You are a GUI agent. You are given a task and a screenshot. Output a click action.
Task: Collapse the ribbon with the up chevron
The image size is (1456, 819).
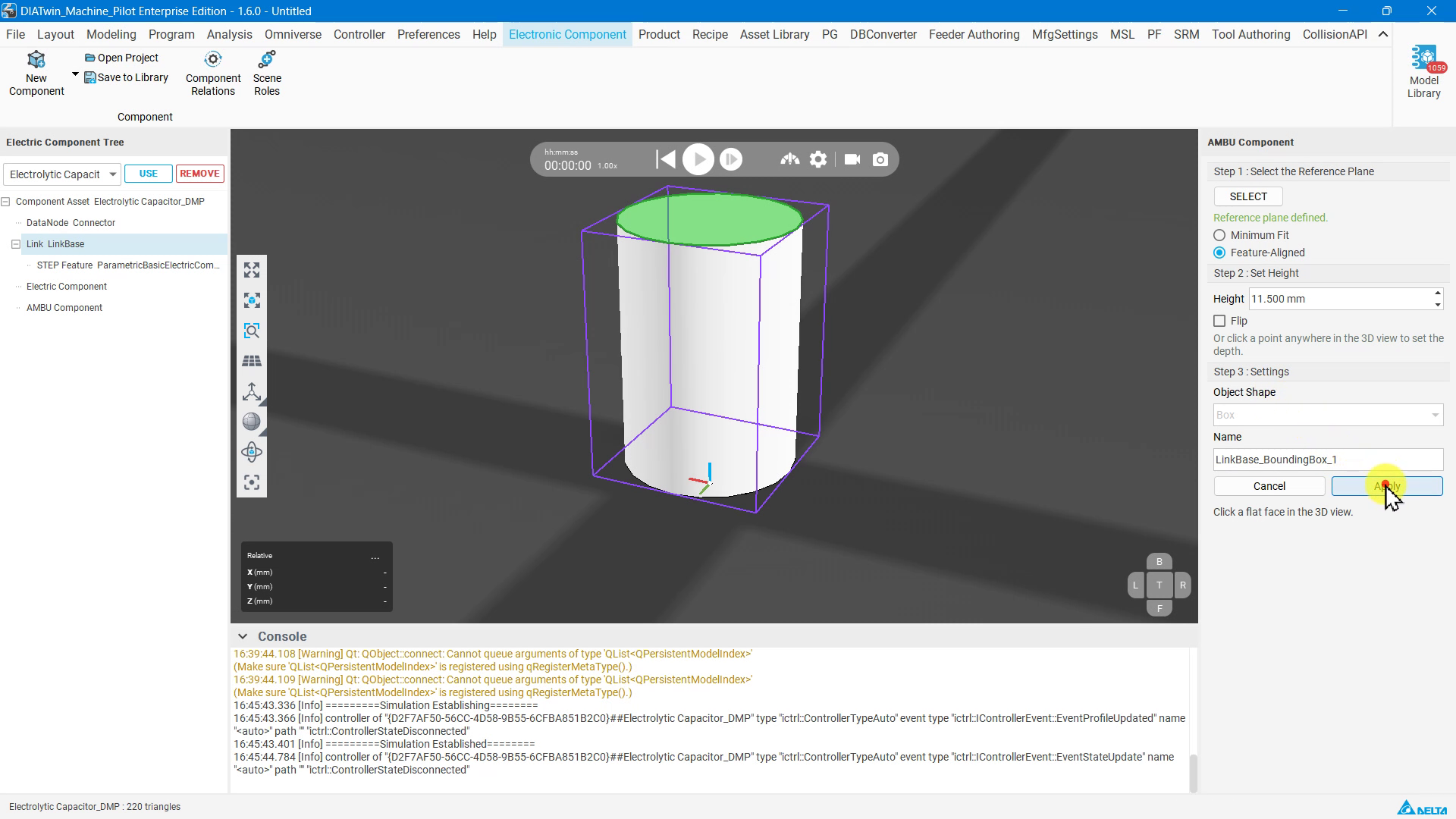click(1382, 34)
